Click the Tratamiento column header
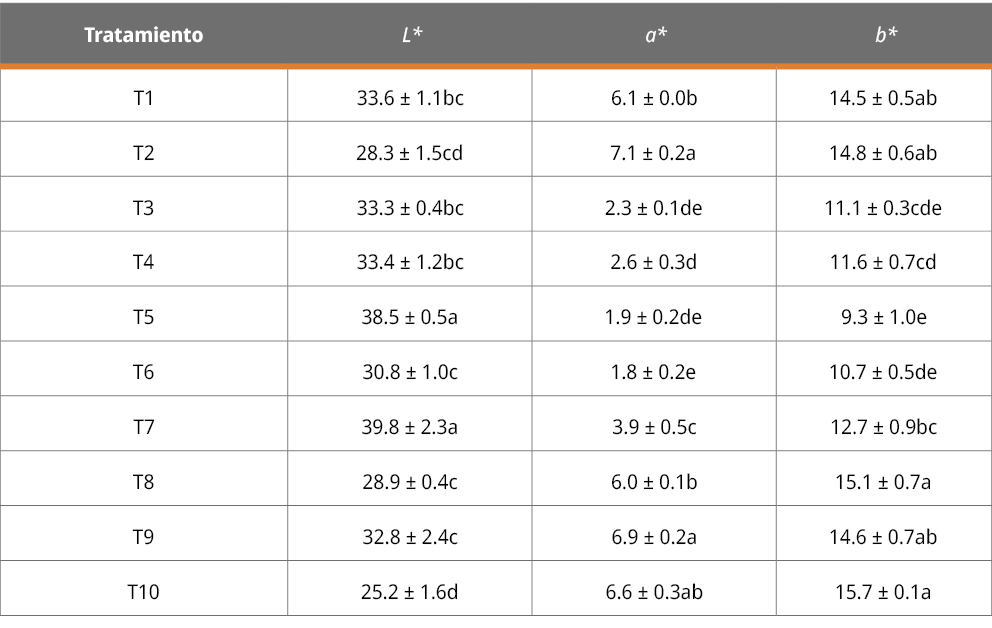Screen dimensions: 992x628 click(143, 35)
